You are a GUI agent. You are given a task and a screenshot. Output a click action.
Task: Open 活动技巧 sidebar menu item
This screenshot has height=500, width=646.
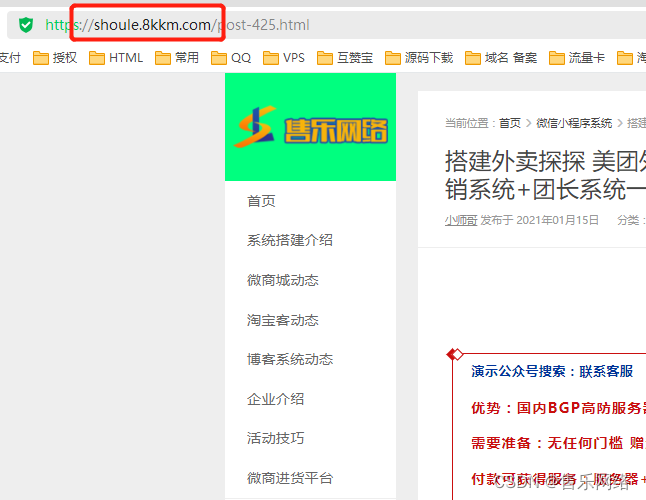point(276,438)
